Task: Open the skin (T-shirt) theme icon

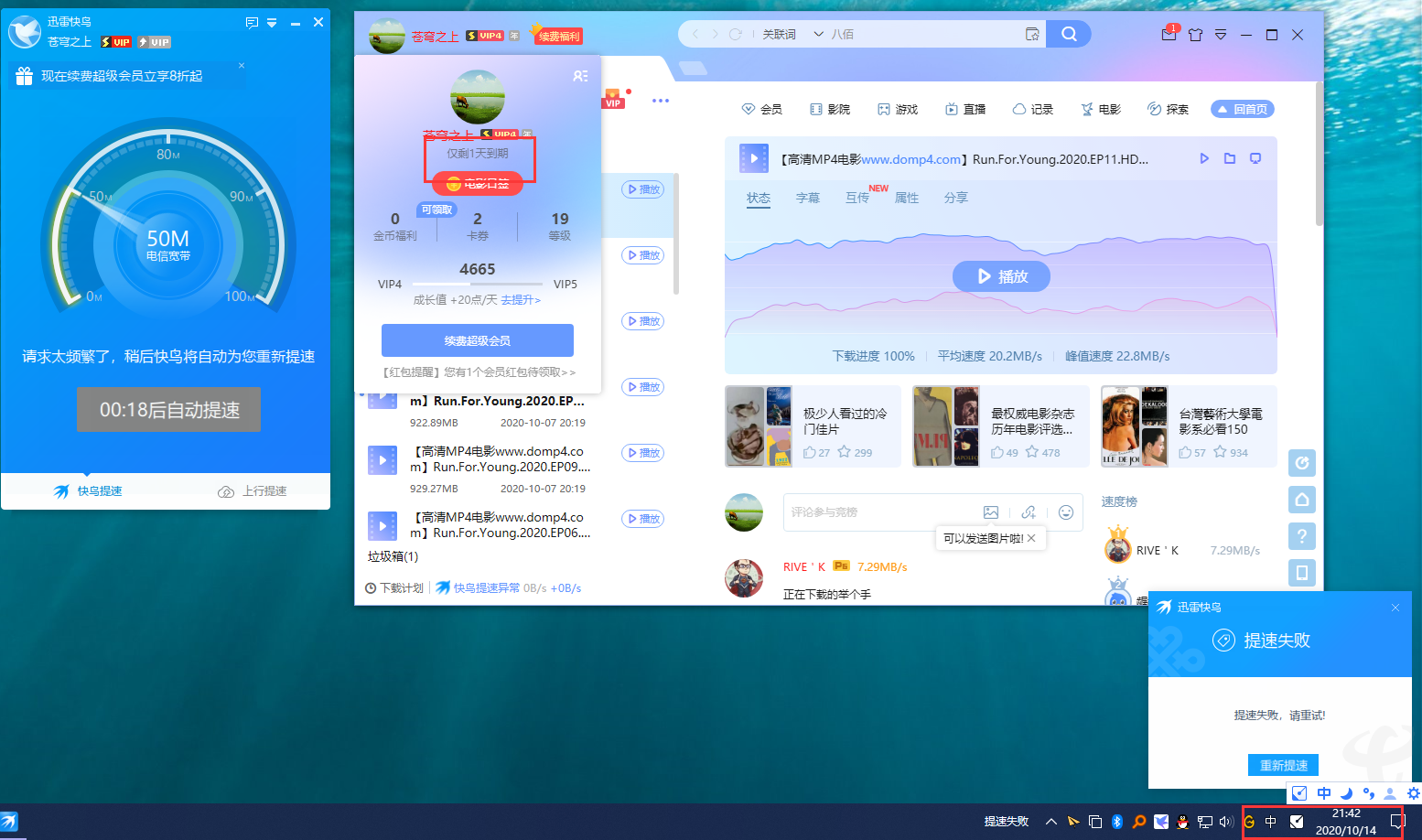Action: point(1195,35)
